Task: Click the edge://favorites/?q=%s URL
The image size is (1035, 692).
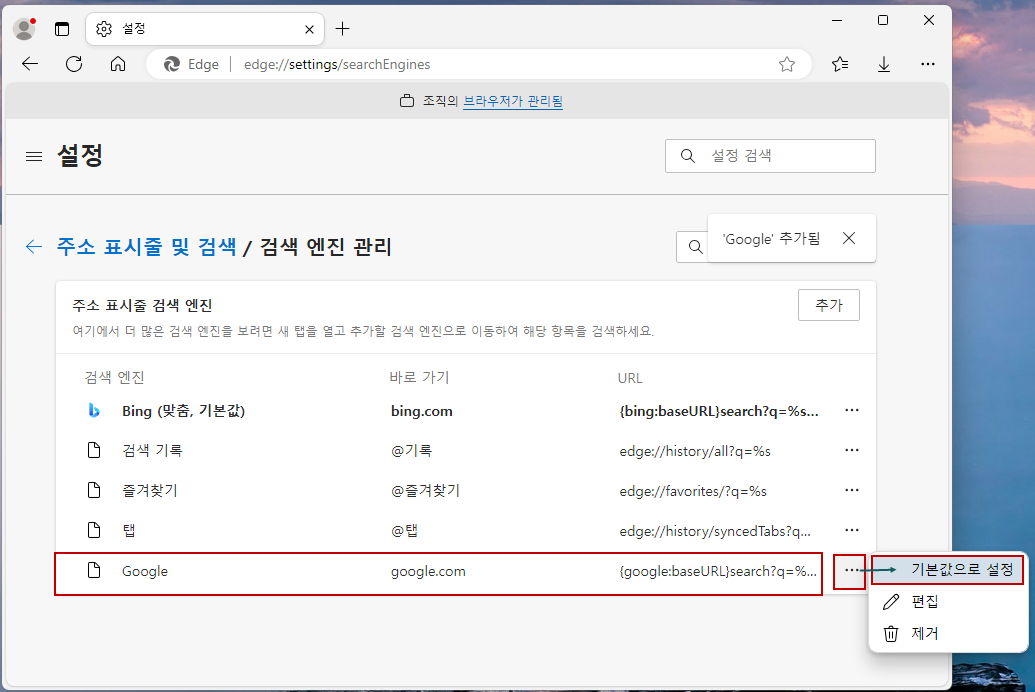Action: coord(693,491)
